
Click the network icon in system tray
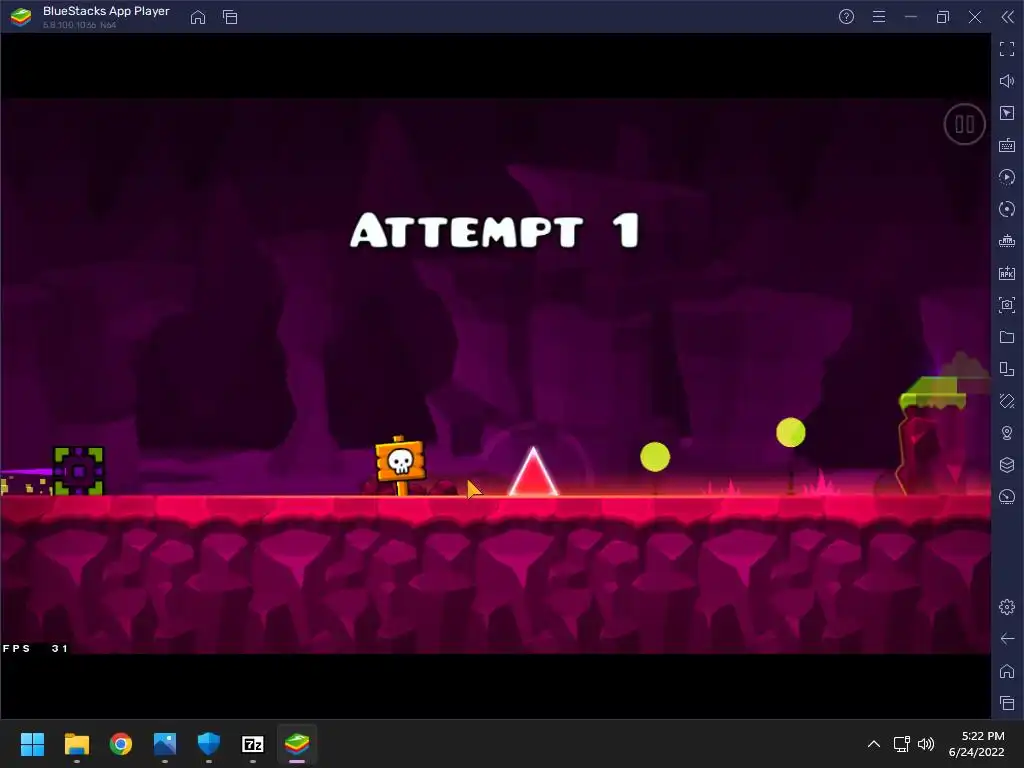pos(902,744)
